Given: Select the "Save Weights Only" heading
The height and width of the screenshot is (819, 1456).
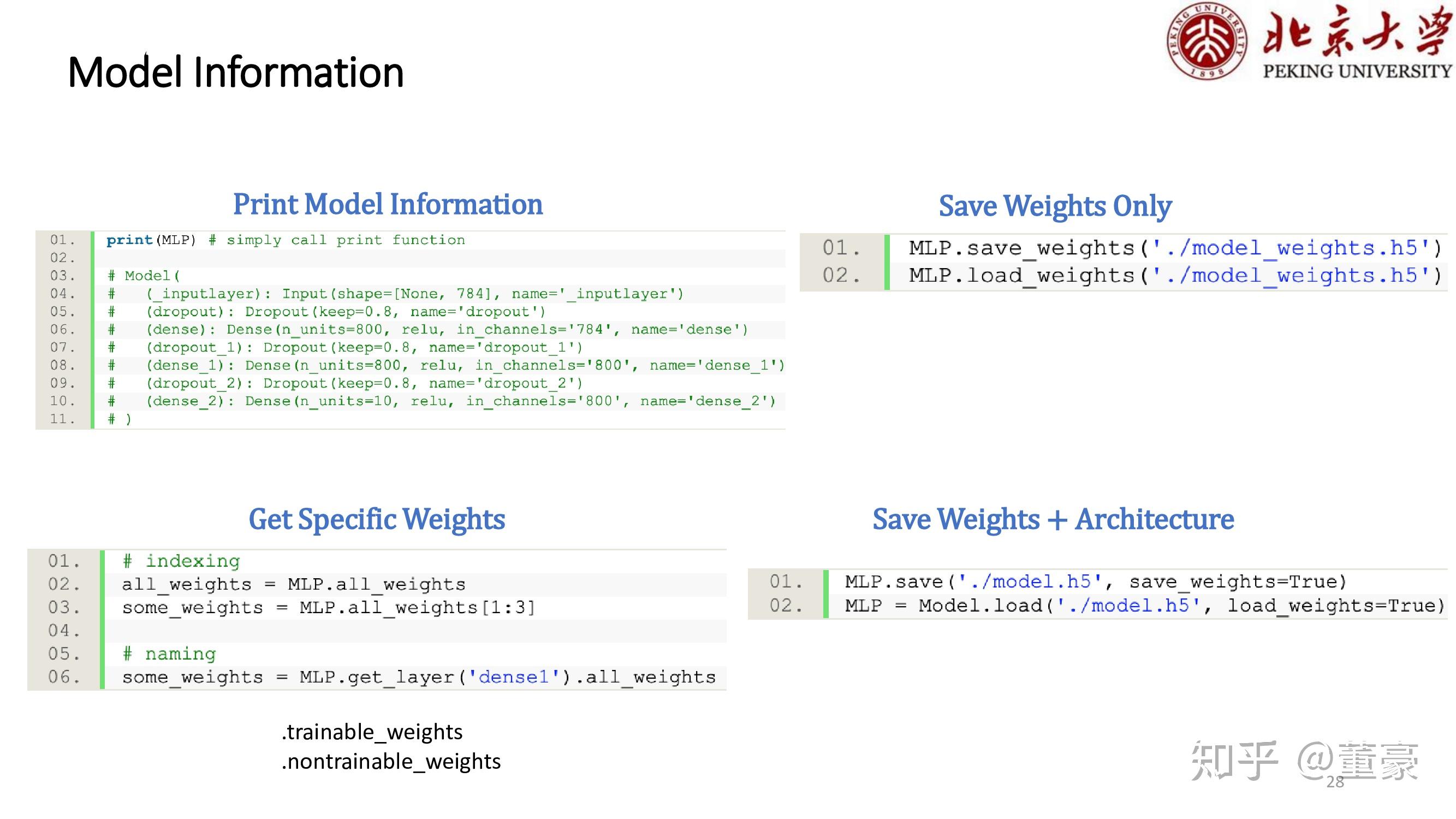Looking at the screenshot, I should [x=1055, y=206].
